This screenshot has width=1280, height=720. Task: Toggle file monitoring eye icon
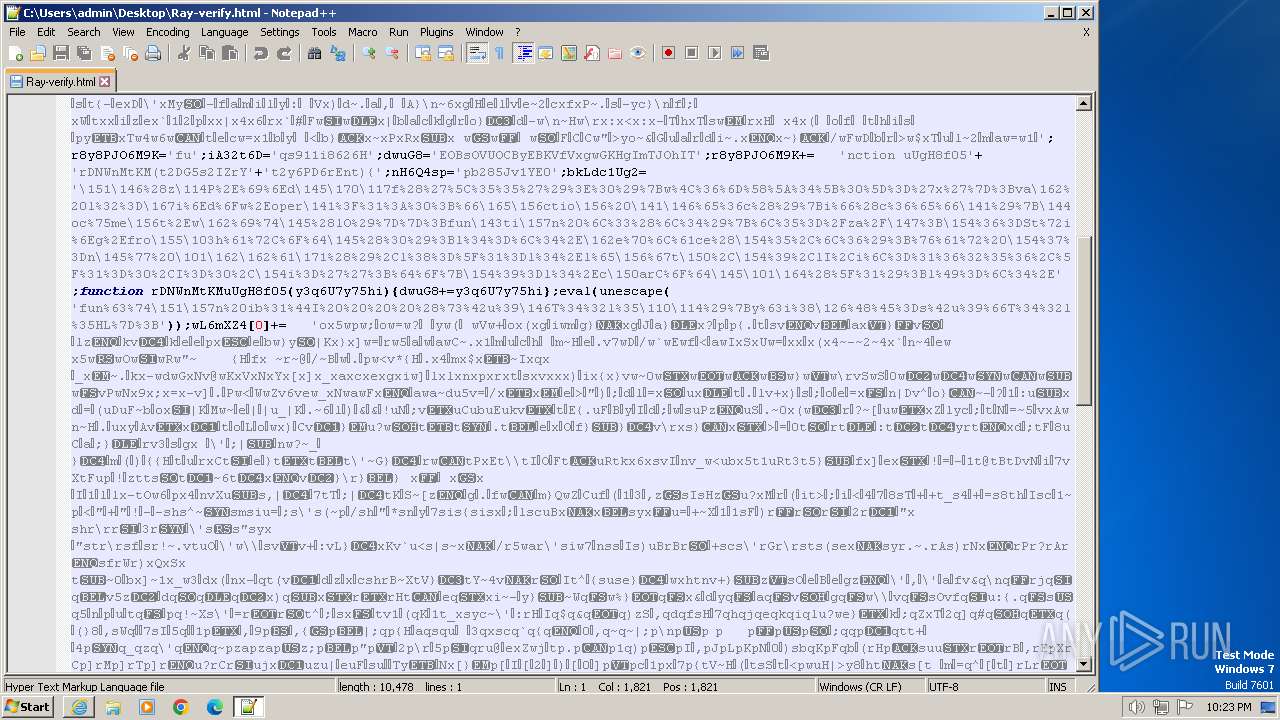coord(638,53)
